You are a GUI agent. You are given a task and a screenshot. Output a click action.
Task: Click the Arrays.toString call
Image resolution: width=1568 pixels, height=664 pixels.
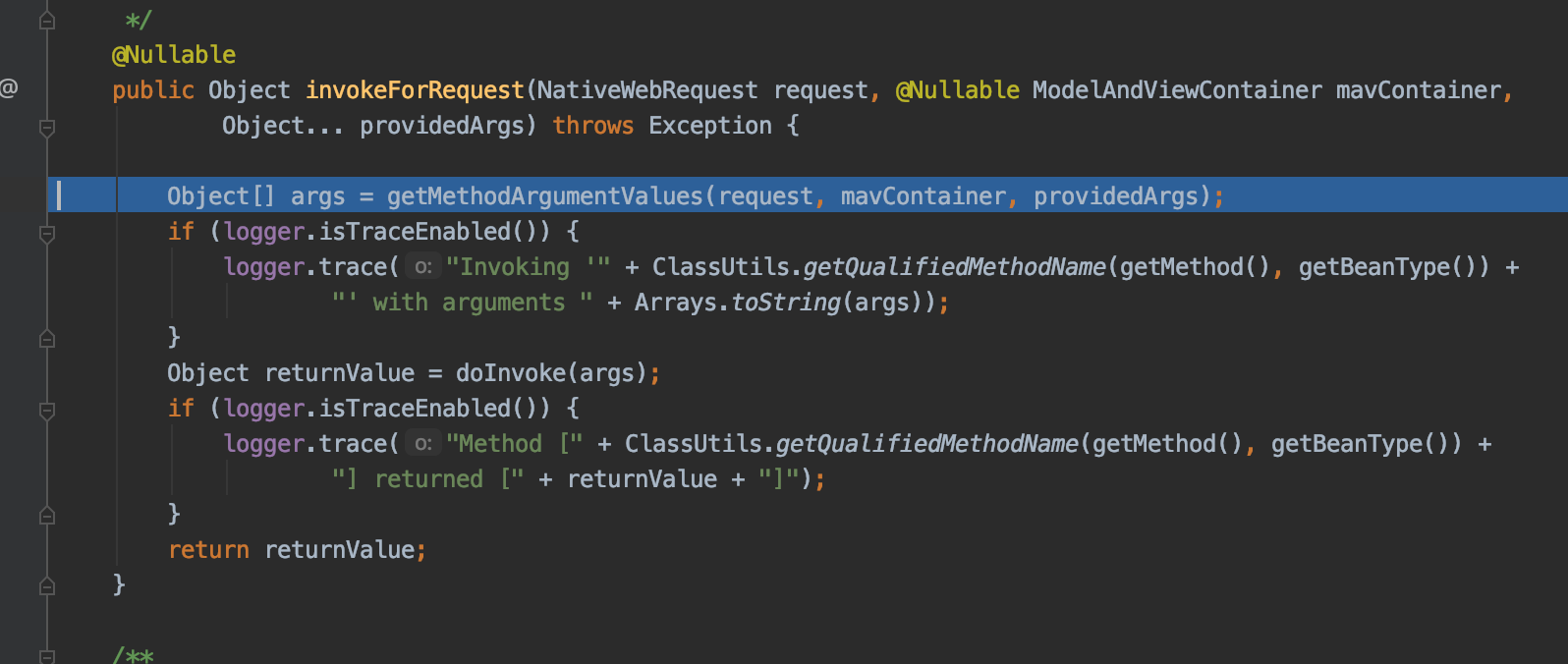tap(738, 303)
